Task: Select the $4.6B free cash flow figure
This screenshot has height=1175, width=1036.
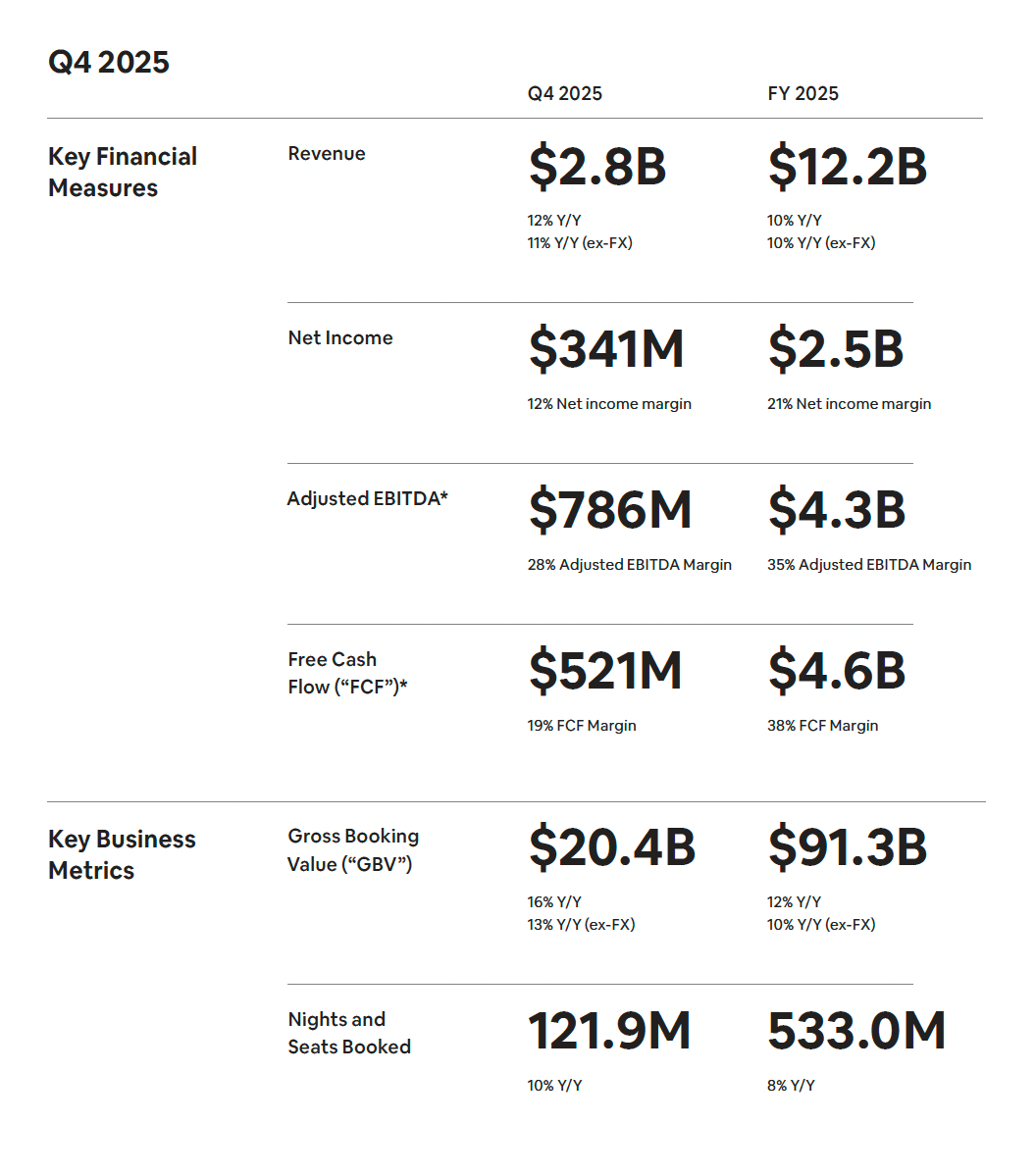Action: coord(837,671)
